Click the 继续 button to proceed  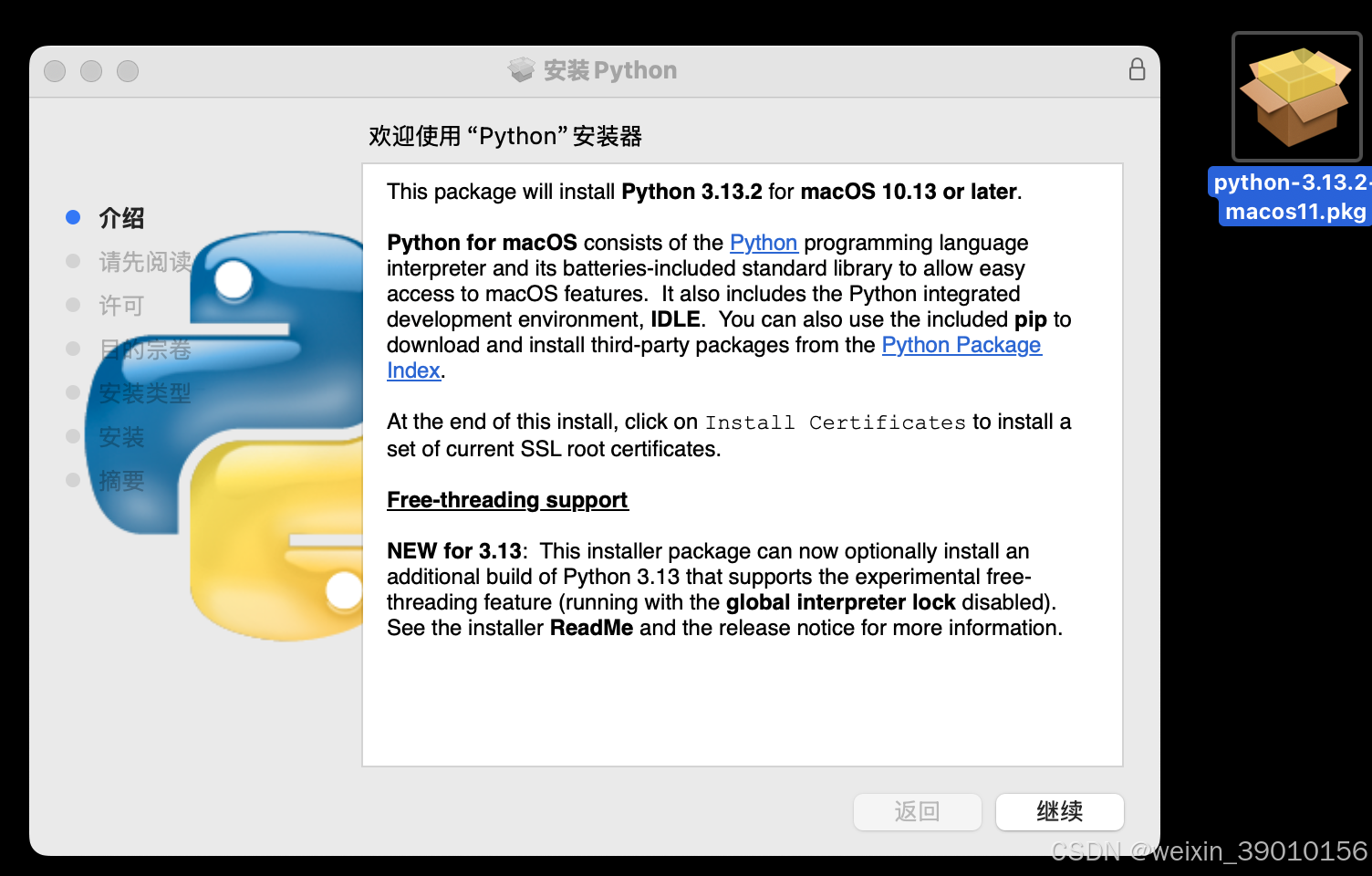click(1060, 812)
